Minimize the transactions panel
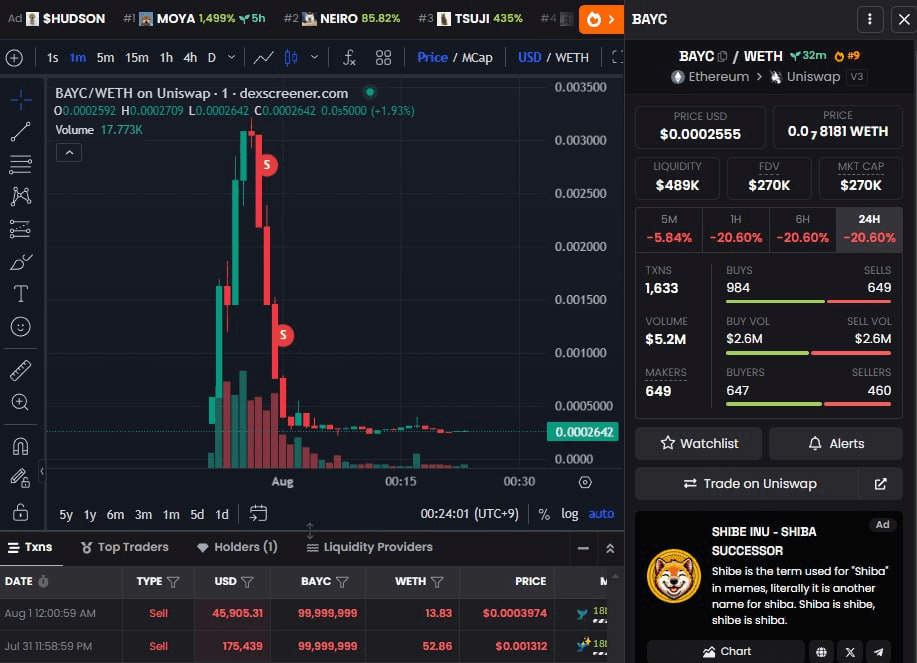This screenshot has height=663, width=917. click(583, 548)
